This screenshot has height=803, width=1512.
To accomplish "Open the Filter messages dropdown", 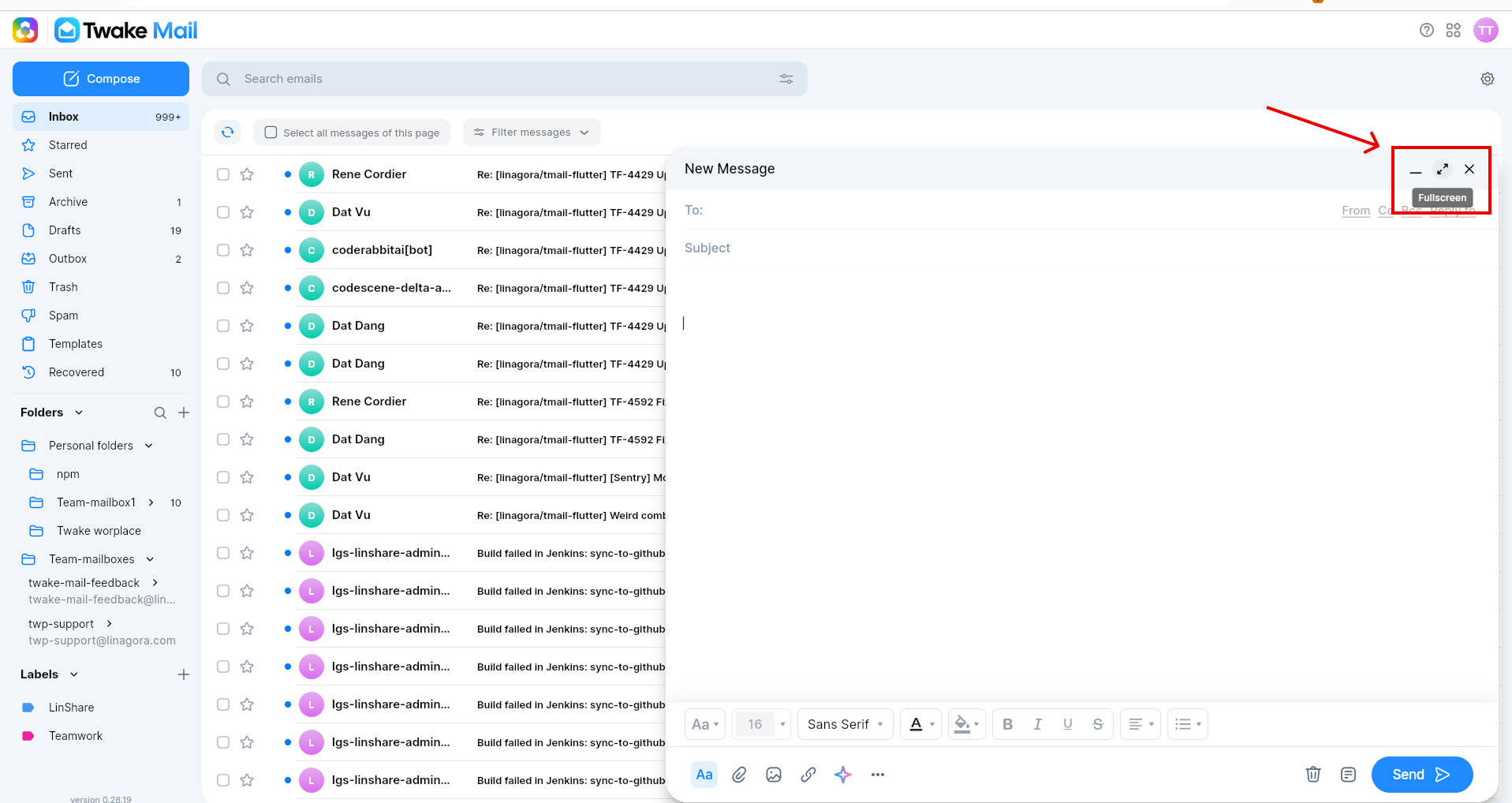I will pyautogui.click(x=532, y=133).
